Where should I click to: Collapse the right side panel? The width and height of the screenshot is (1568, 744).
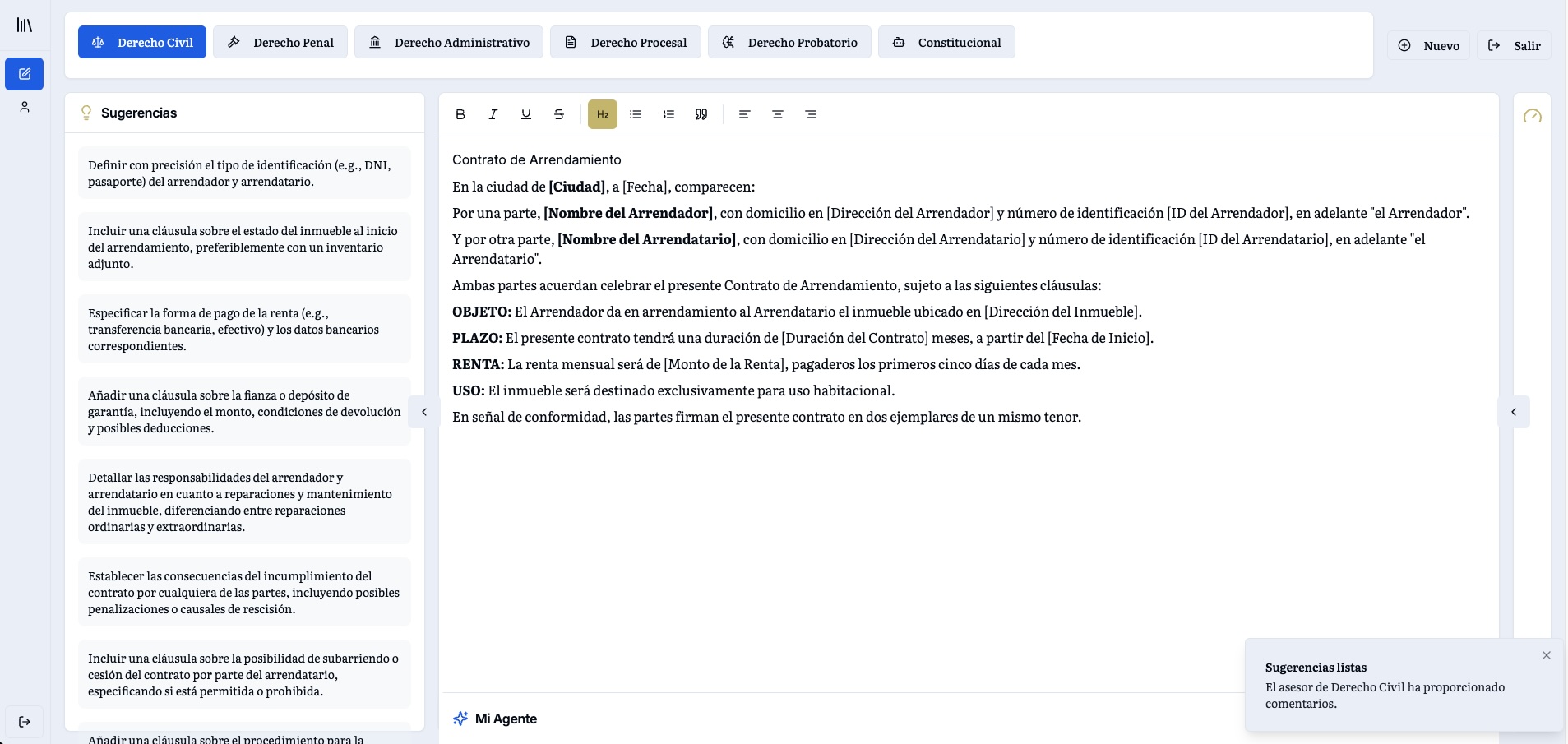coord(1514,412)
